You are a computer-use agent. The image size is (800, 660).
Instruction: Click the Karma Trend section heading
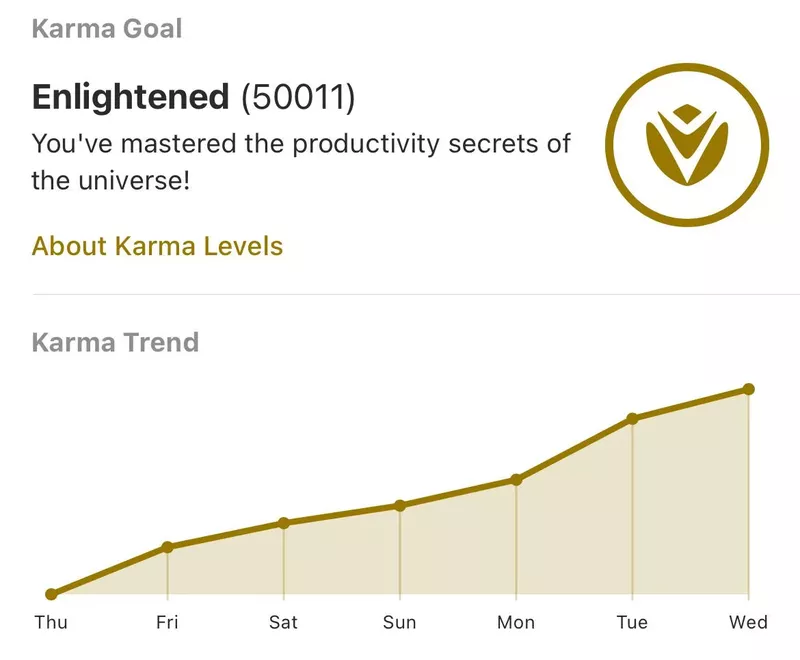tap(115, 342)
